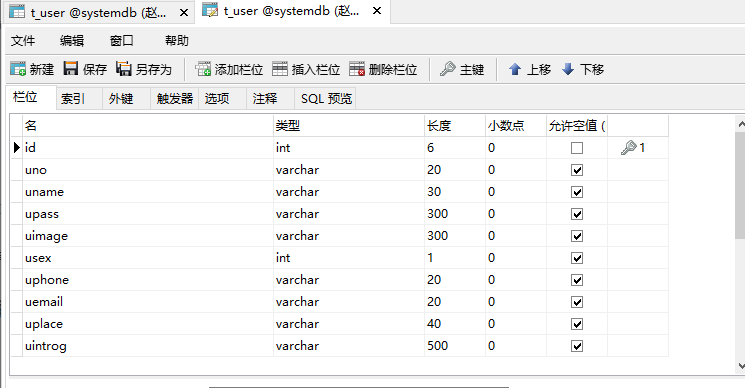Select the uimage field name cell
The width and height of the screenshot is (745, 388).
pyautogui.click(x=148, y=236)
